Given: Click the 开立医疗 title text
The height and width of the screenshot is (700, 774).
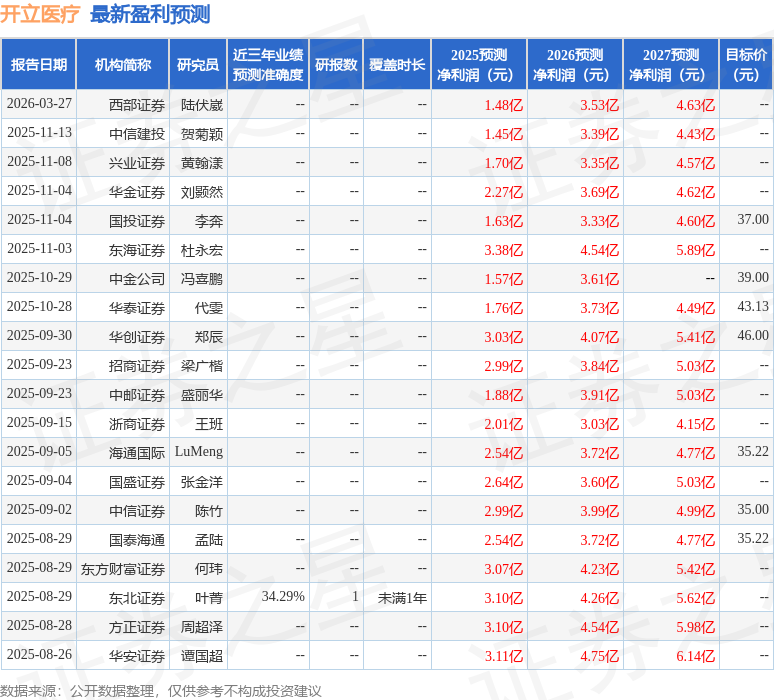Looking at the screenshot, I should (x=39, y=14).
